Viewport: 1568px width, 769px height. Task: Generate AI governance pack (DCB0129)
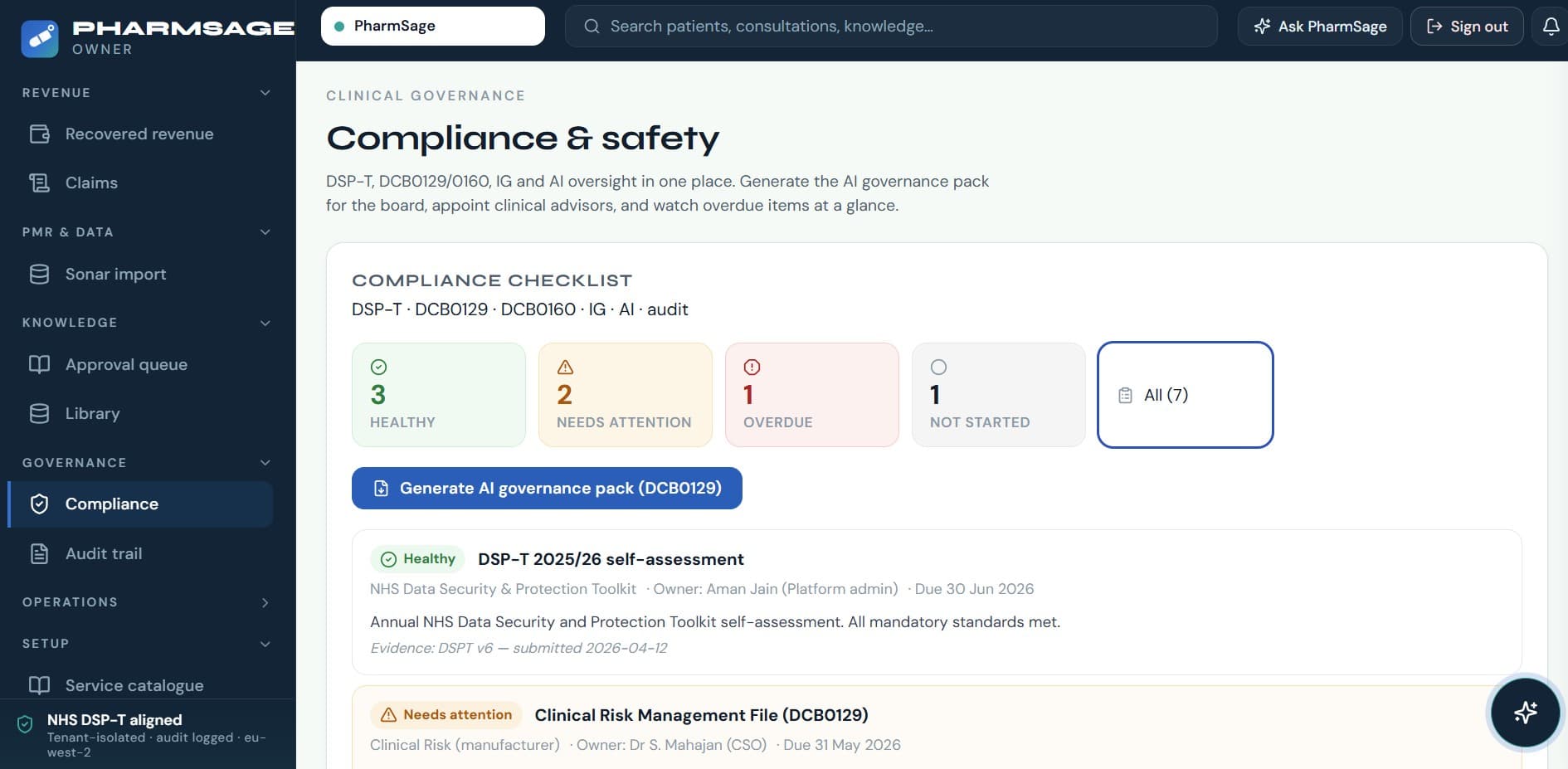[x=547, y=489]
